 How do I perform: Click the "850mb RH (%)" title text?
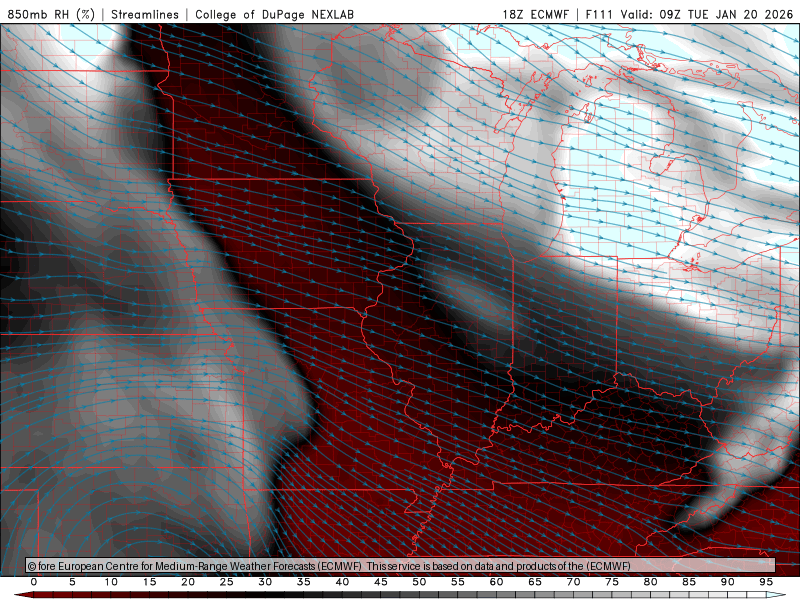click(51, 14)
